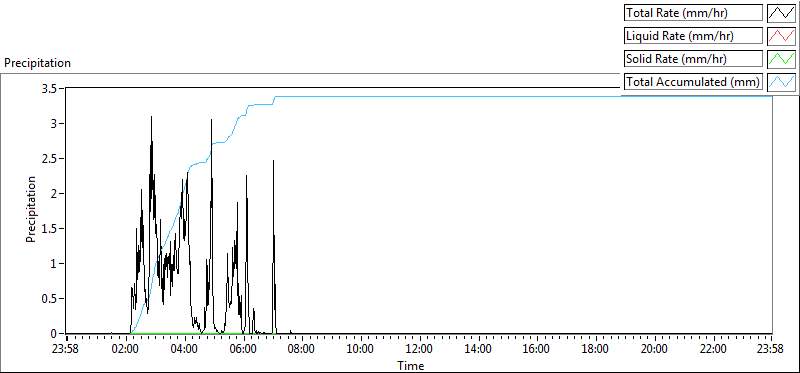Click the Precipitation chart title
Image resolution: width=800 pixels, height=373 pixels.
tap(37, 63)
